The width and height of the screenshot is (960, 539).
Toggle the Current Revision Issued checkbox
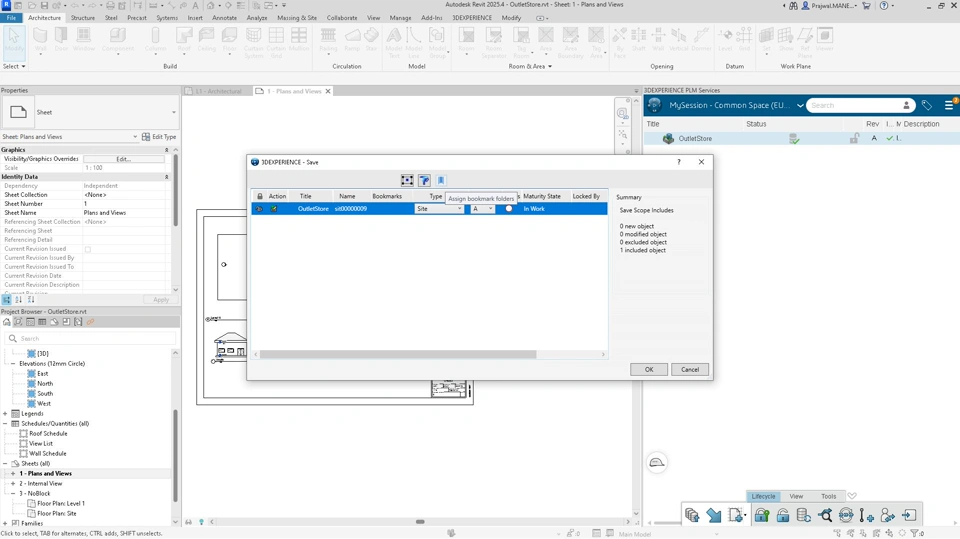click(x=88, y=249)
